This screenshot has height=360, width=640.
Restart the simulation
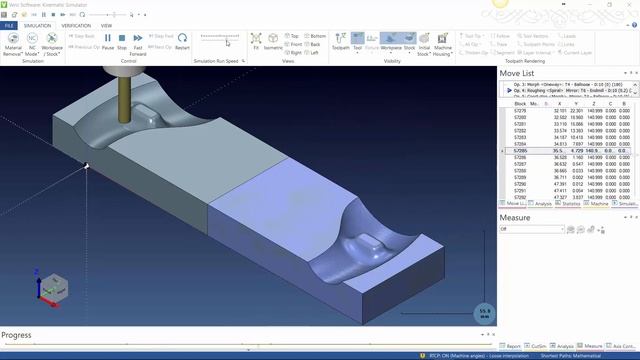click(182, 42)
